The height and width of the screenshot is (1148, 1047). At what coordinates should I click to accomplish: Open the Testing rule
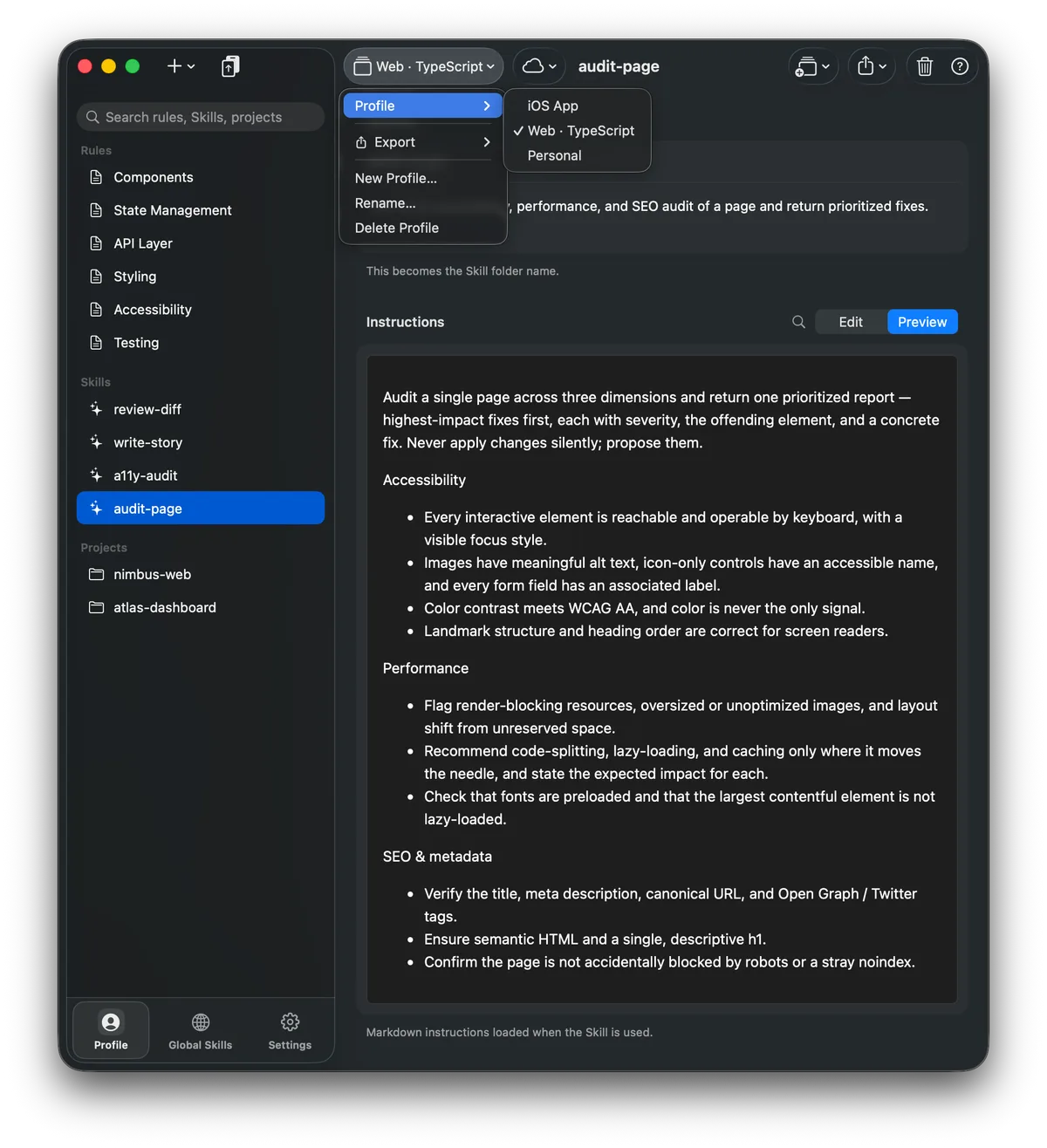click(x=201, y=343)
